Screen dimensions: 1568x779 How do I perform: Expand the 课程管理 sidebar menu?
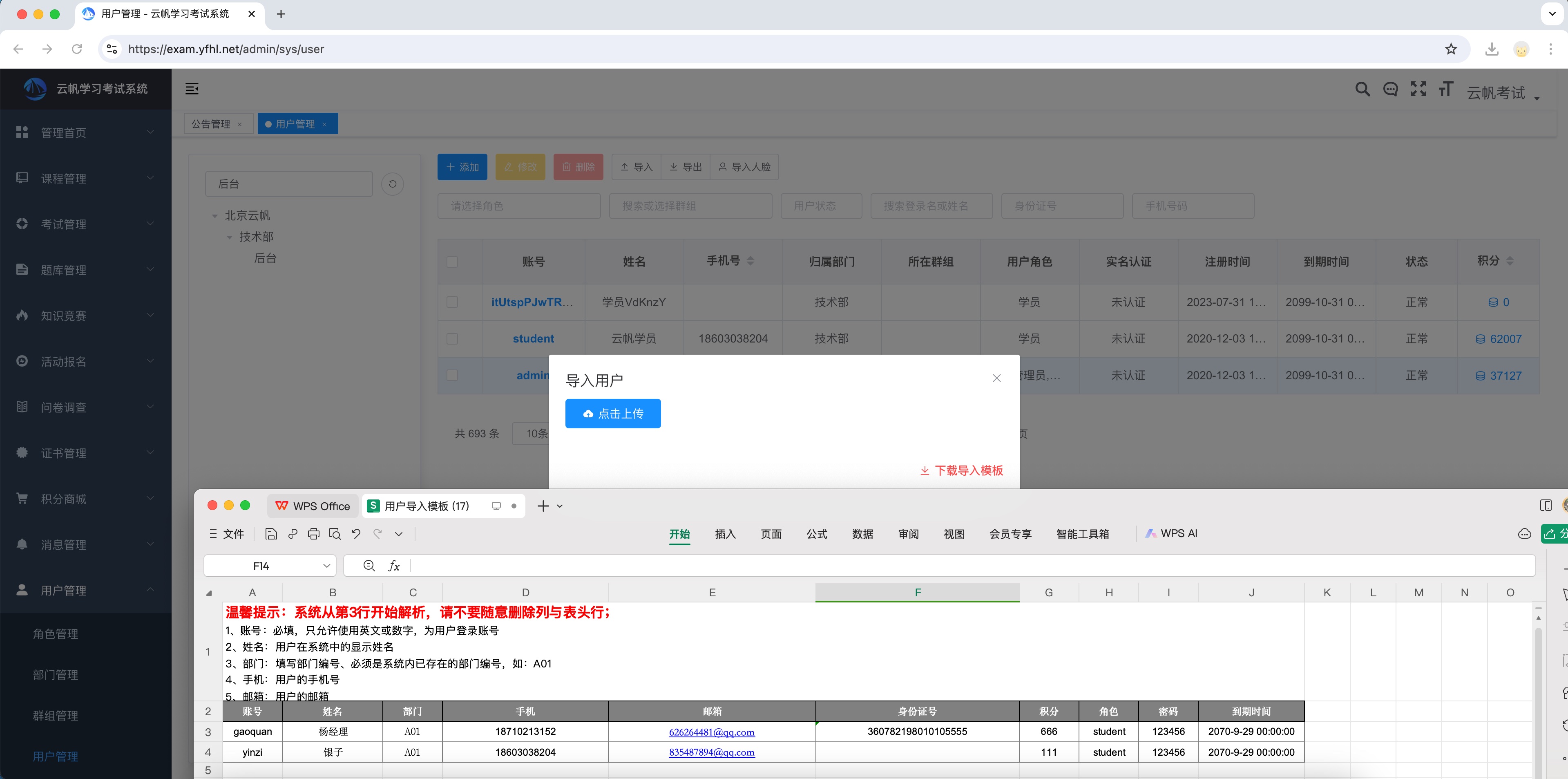click(85, 178)
